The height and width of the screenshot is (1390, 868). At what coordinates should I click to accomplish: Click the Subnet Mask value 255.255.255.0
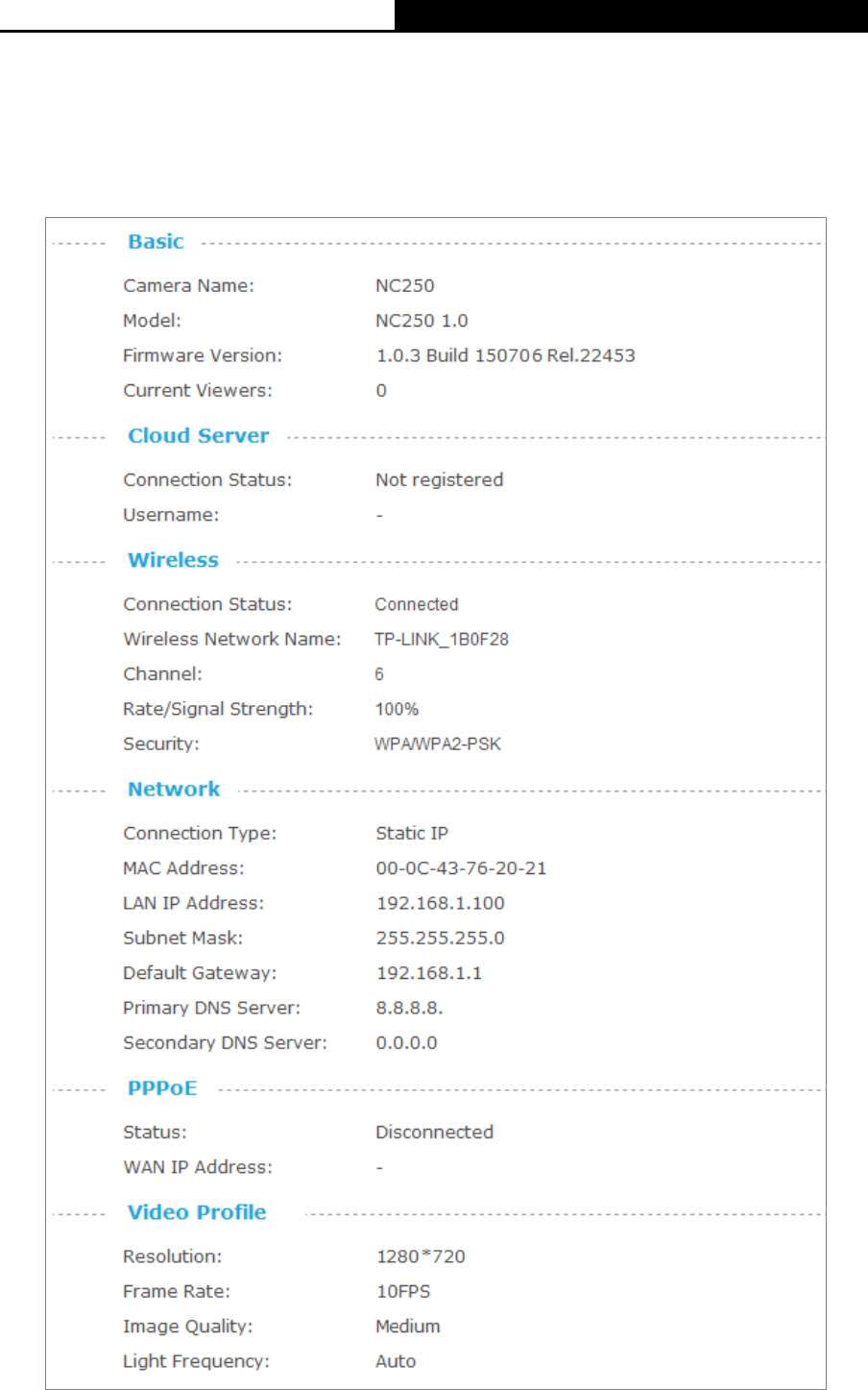click(440, 939)
